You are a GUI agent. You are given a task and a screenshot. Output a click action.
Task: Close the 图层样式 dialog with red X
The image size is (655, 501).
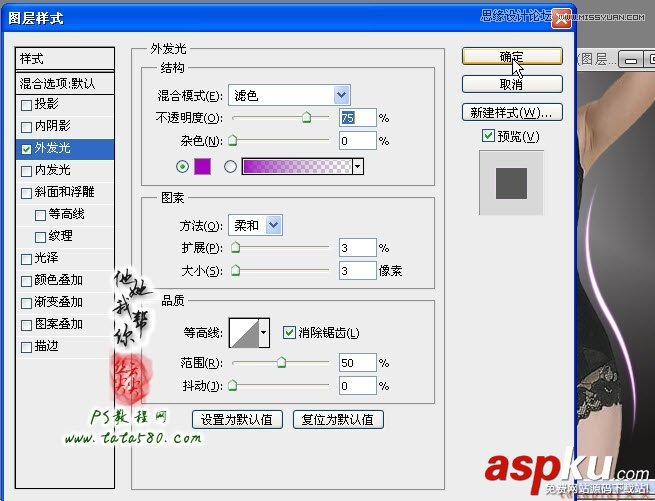click(561, 18)
